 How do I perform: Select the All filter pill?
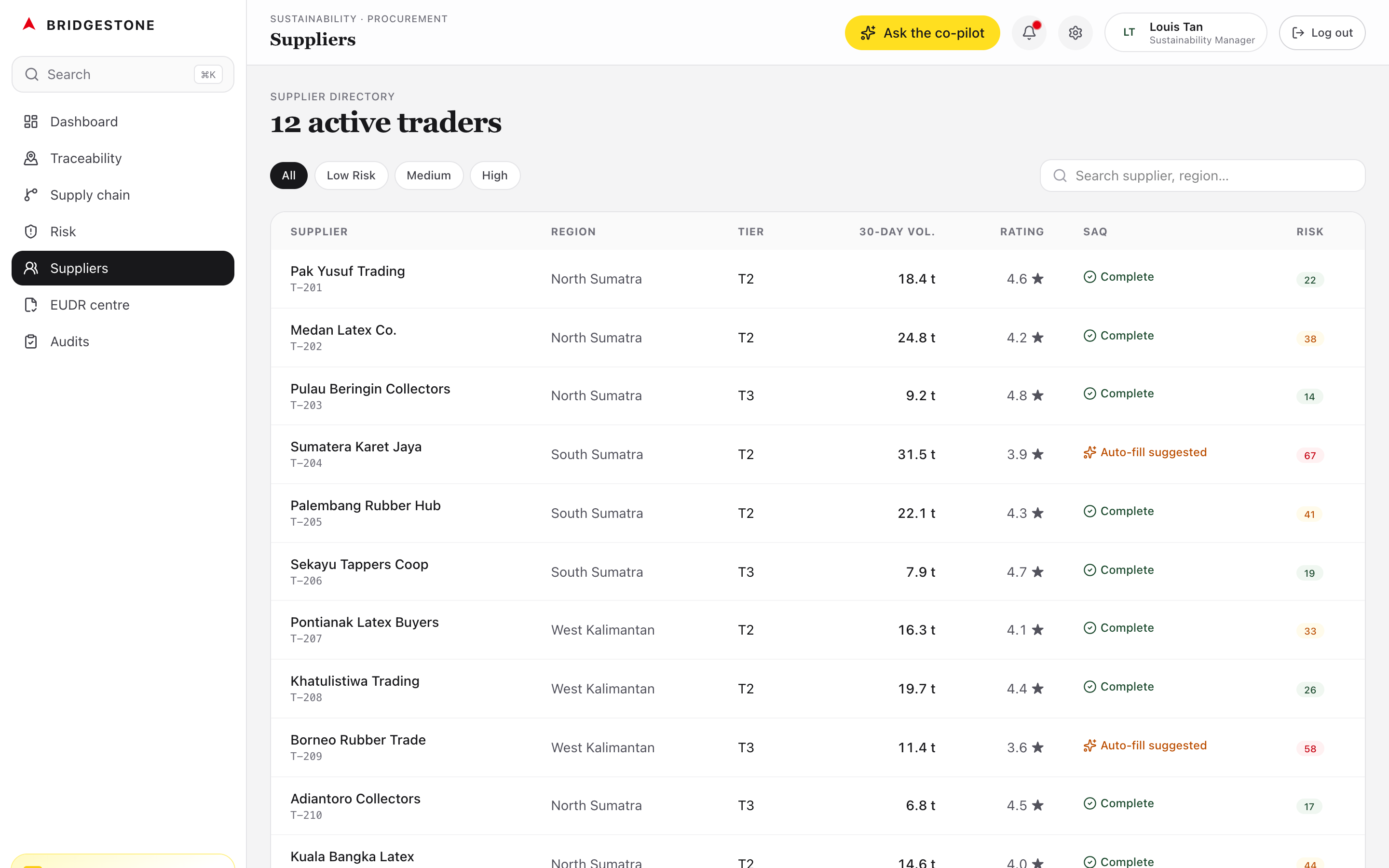click(288, 176)
